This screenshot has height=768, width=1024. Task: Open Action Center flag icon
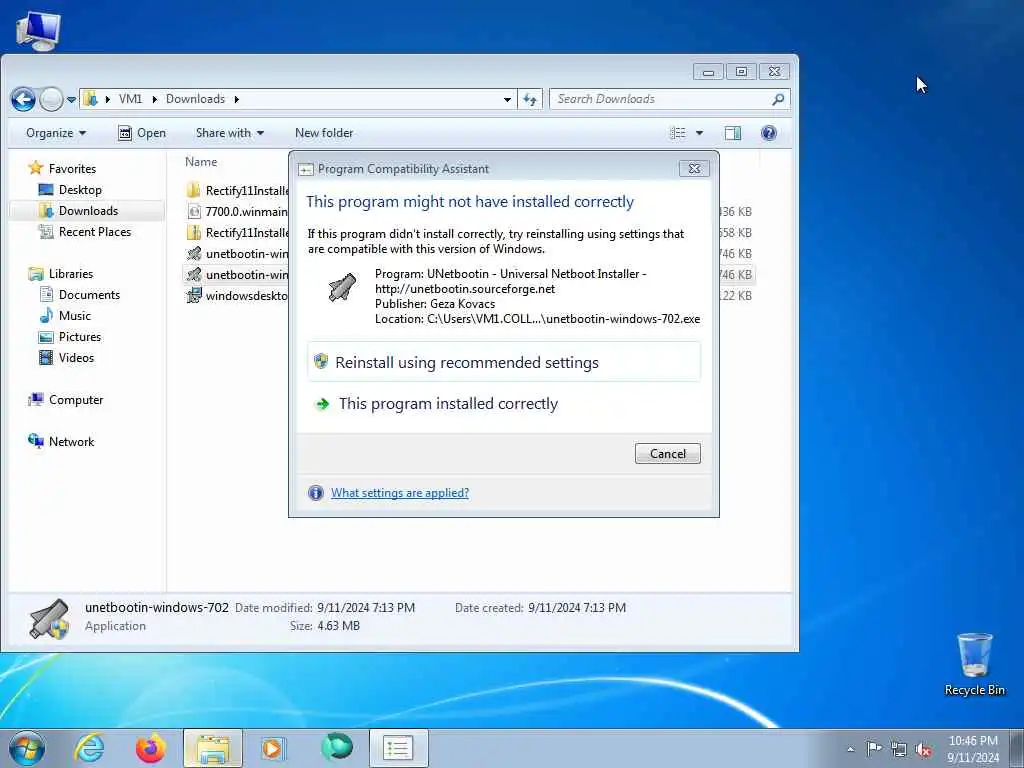(874, 749)
